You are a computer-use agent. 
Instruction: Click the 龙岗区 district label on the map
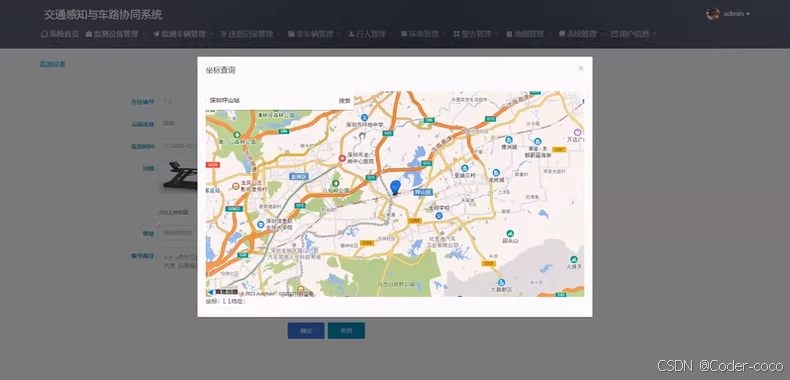click(299, 176)
